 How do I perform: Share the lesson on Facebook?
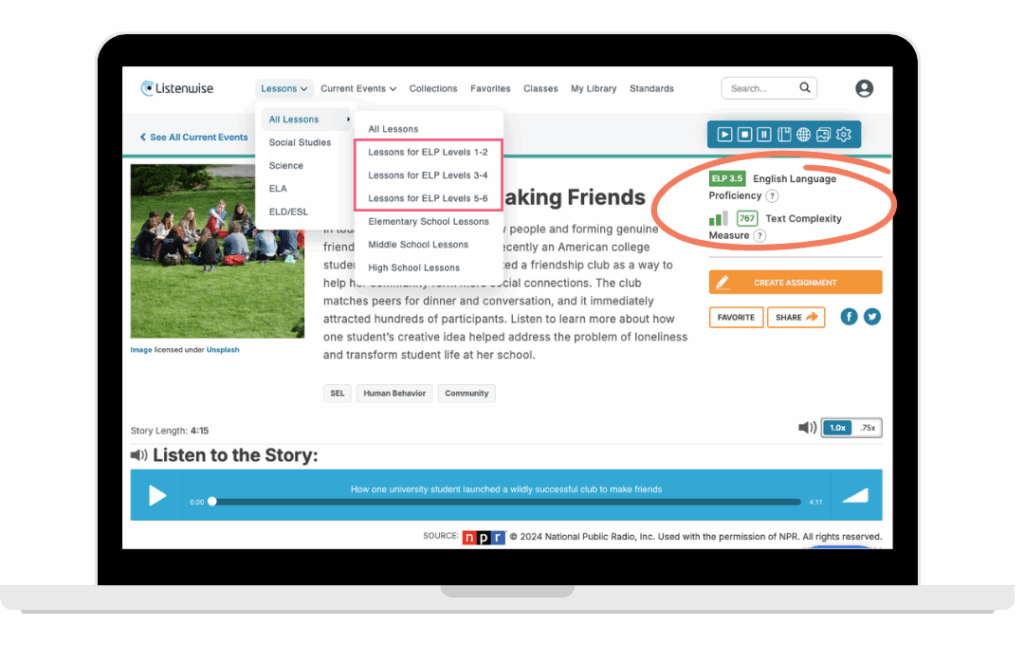(848, 316)
